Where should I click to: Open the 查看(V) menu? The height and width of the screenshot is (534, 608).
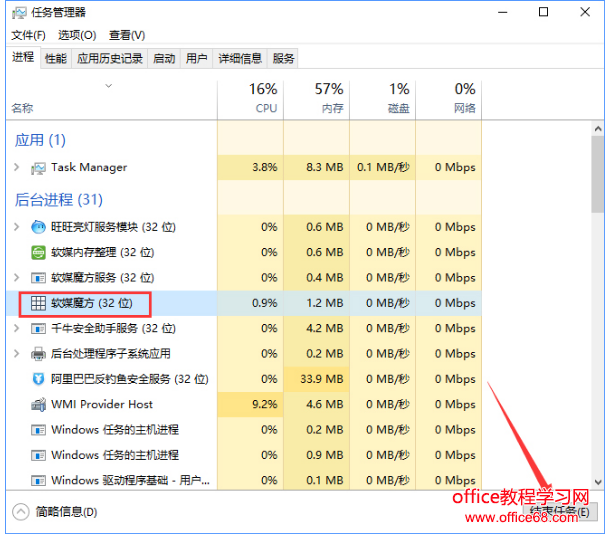(127, 35)
